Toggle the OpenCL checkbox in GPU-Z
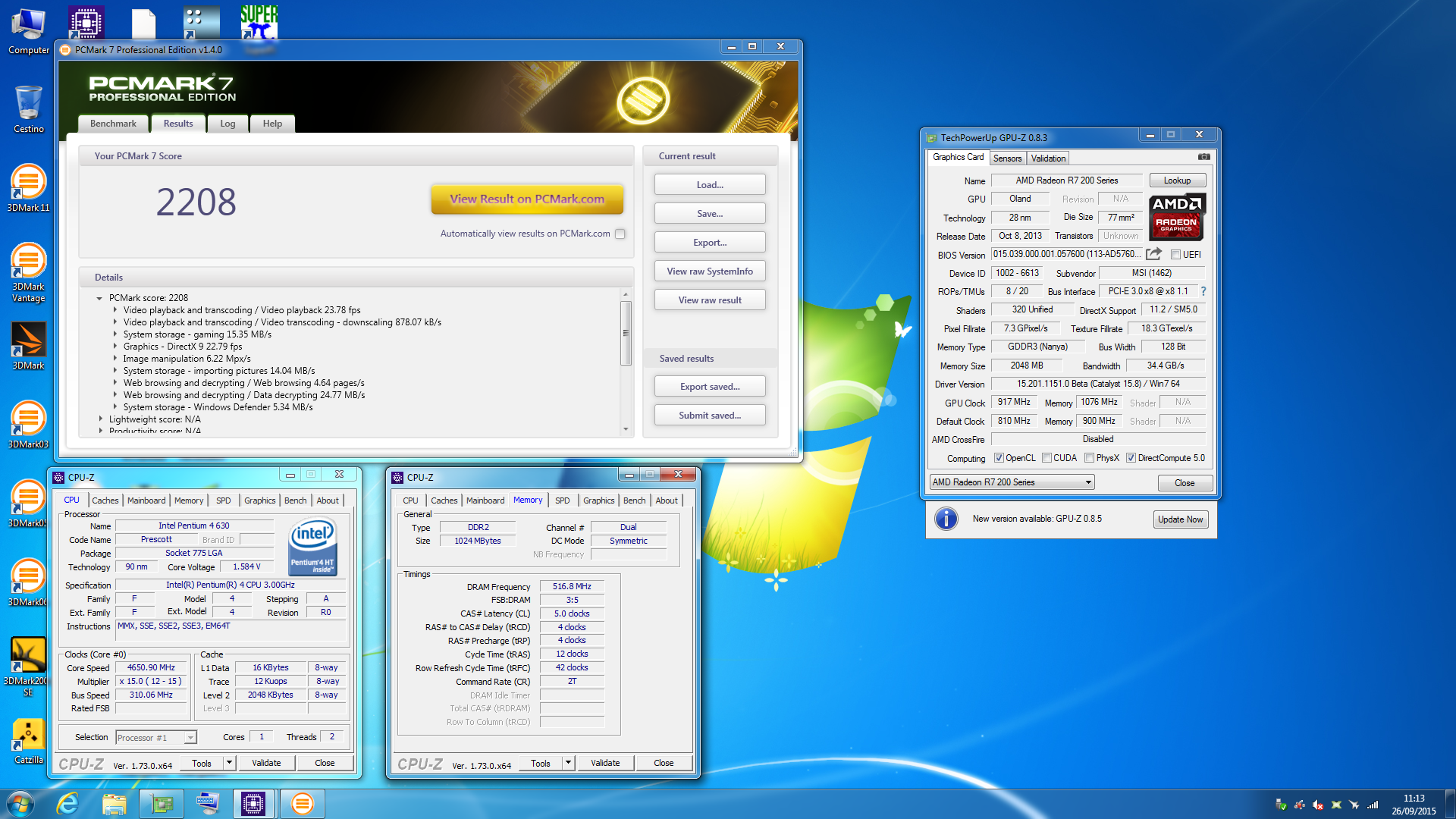 [x=999, y=458]
